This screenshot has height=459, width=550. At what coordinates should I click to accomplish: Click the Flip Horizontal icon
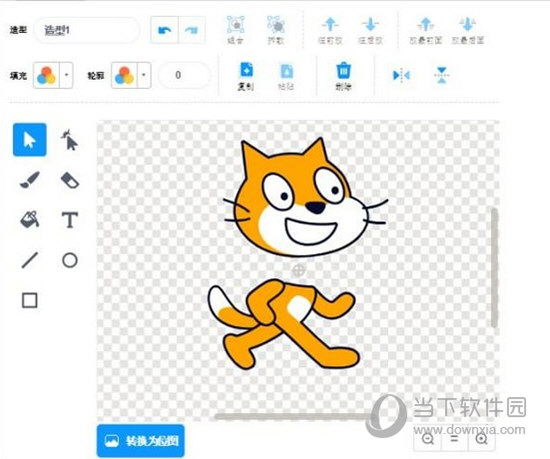401,75
